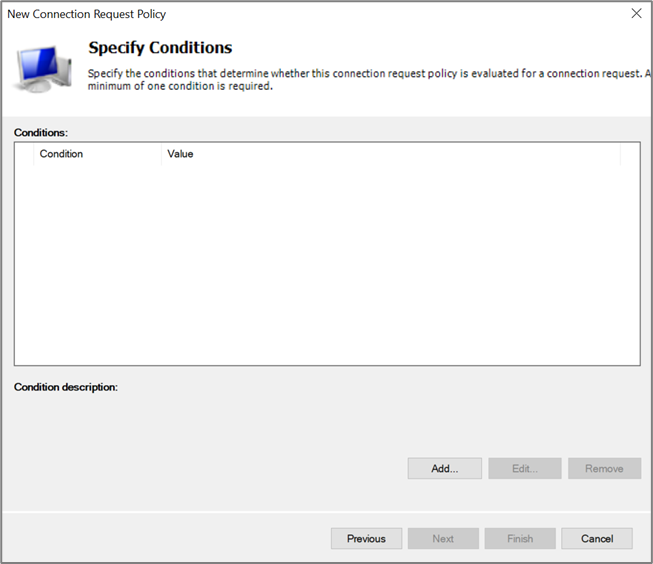Click the Conditions: label
The height and width of the screenshot is (564, 653).
pyautogui.click(x=41, y=132)
